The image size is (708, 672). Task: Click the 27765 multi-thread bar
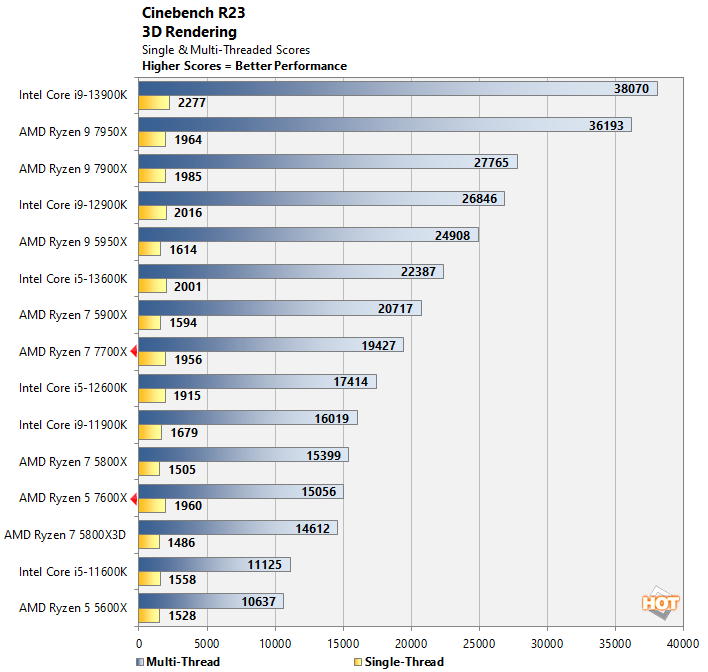tap(328, 162)
